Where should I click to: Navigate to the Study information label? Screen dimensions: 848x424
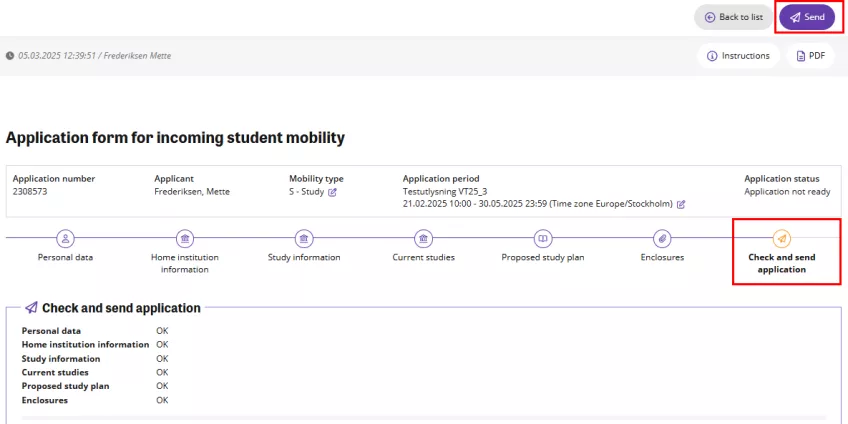304,258
